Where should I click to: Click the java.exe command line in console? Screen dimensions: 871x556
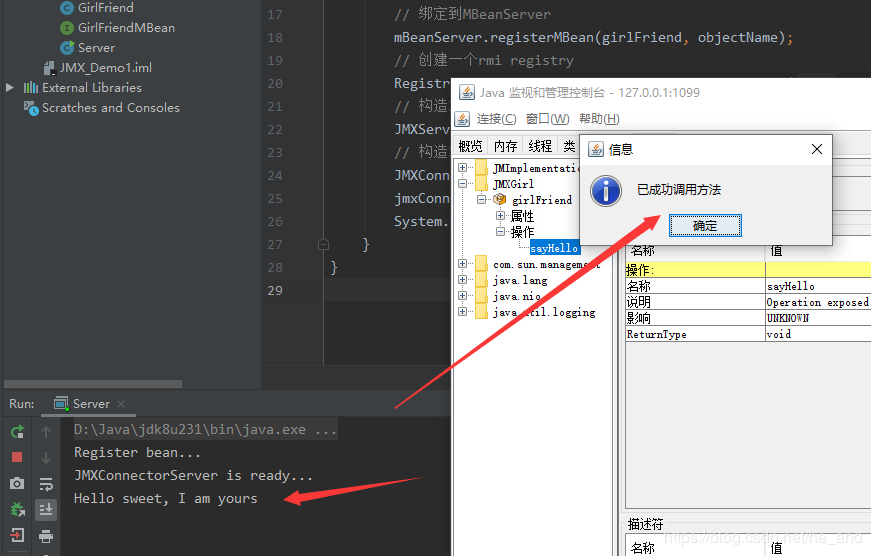click(206, 429)
